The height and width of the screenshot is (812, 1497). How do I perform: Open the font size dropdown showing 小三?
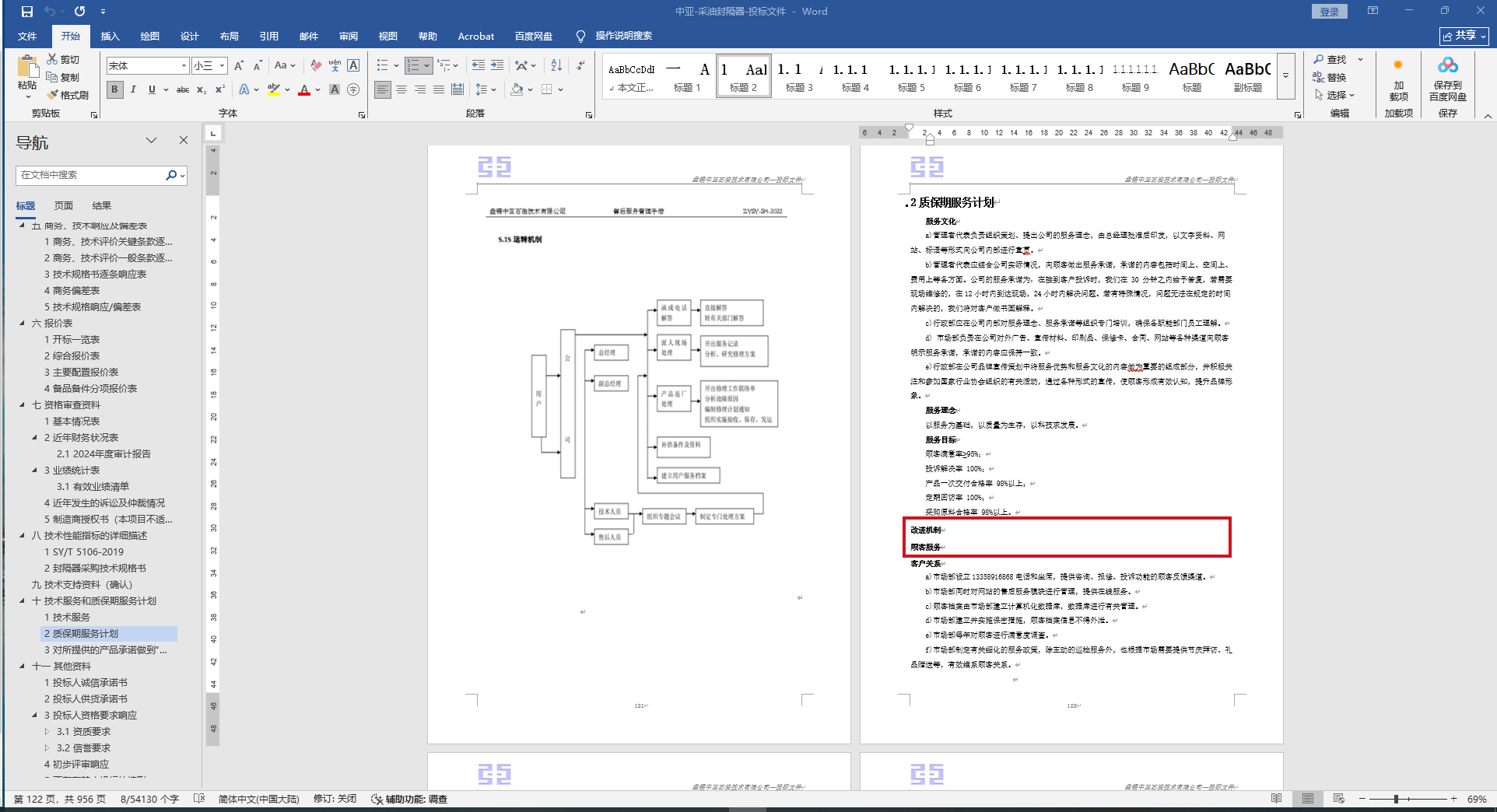point(222,66)
